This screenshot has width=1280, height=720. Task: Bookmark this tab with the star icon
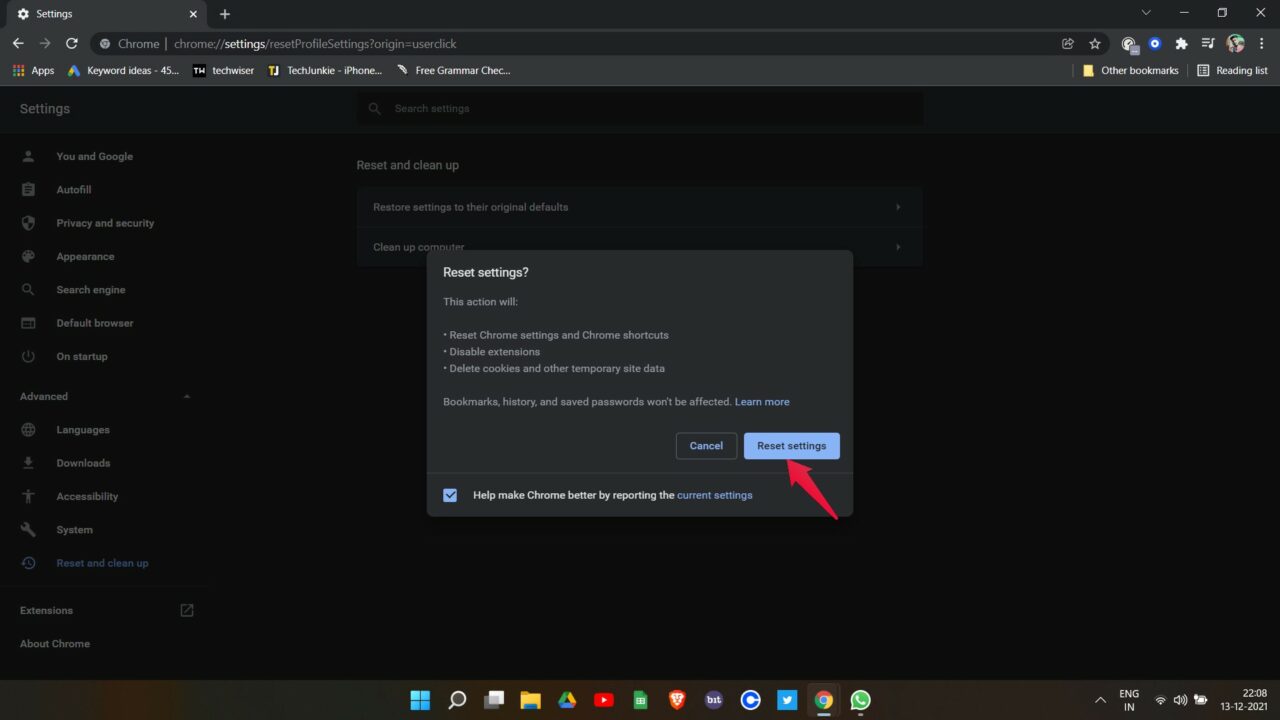[x=1095, y=44]
